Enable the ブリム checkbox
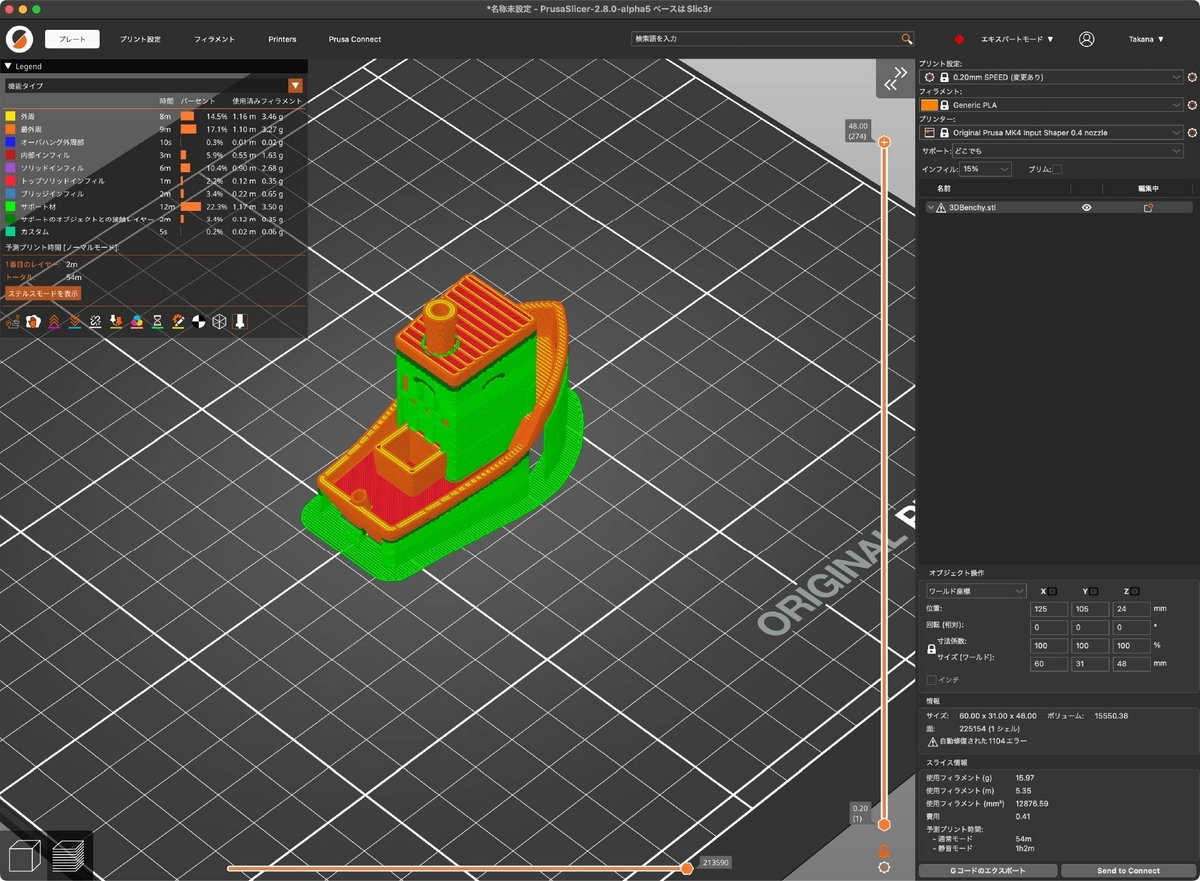This screenshot has width=1200, height=881. (1058, 170)
